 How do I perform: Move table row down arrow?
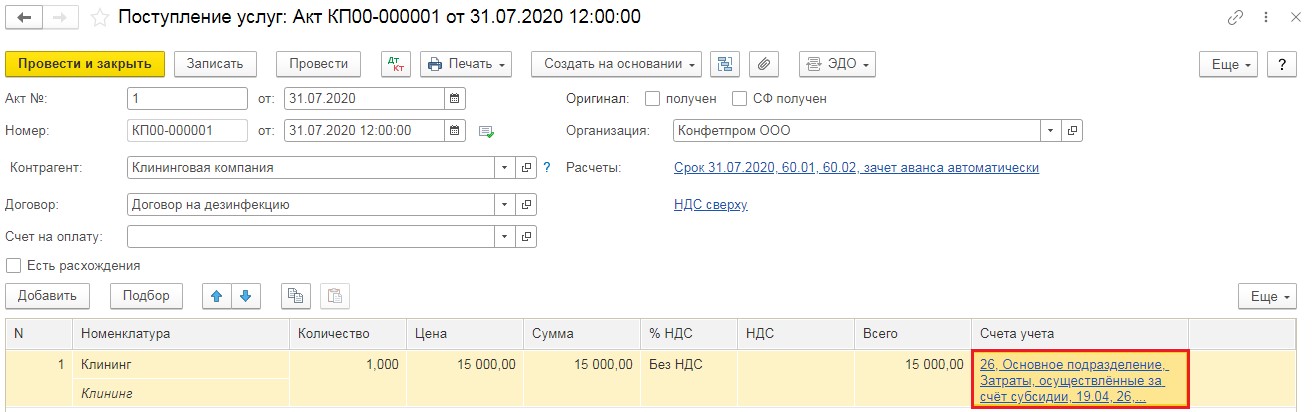[246, 295]
